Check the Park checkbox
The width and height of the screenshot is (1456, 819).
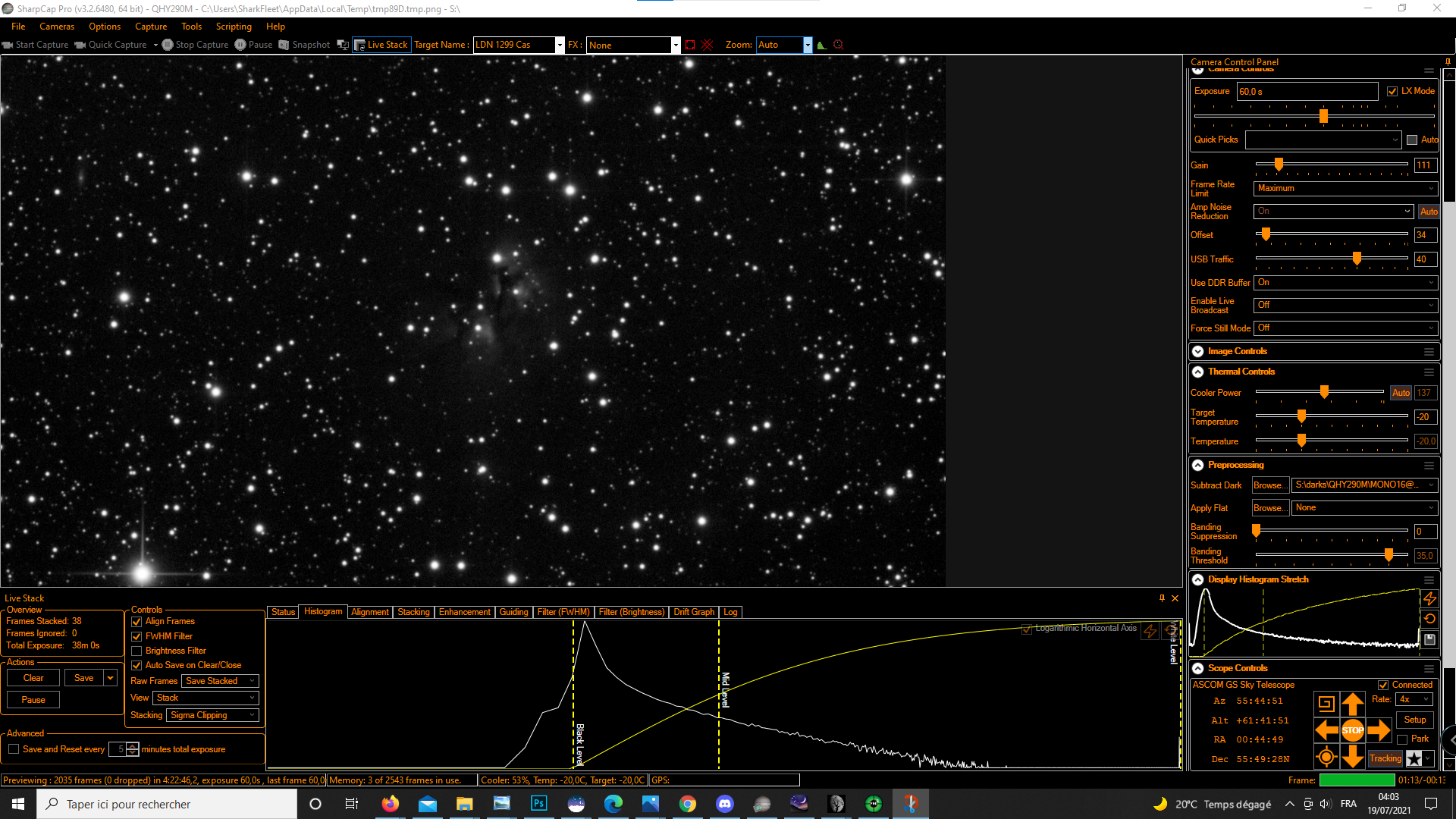1402,739
